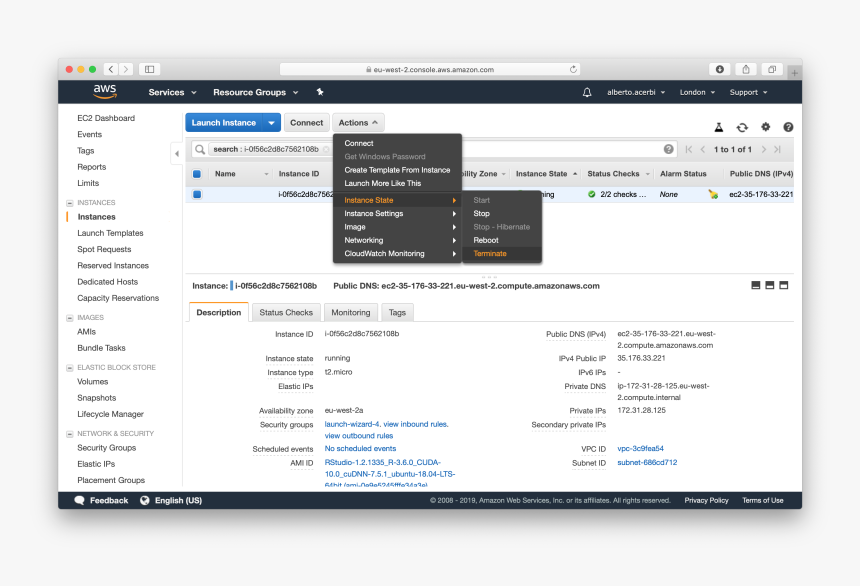Image resolution: width=860 pixels, height=586 pixels.
Task: Select Terminate from Instance State submenu
Action: 490,253
